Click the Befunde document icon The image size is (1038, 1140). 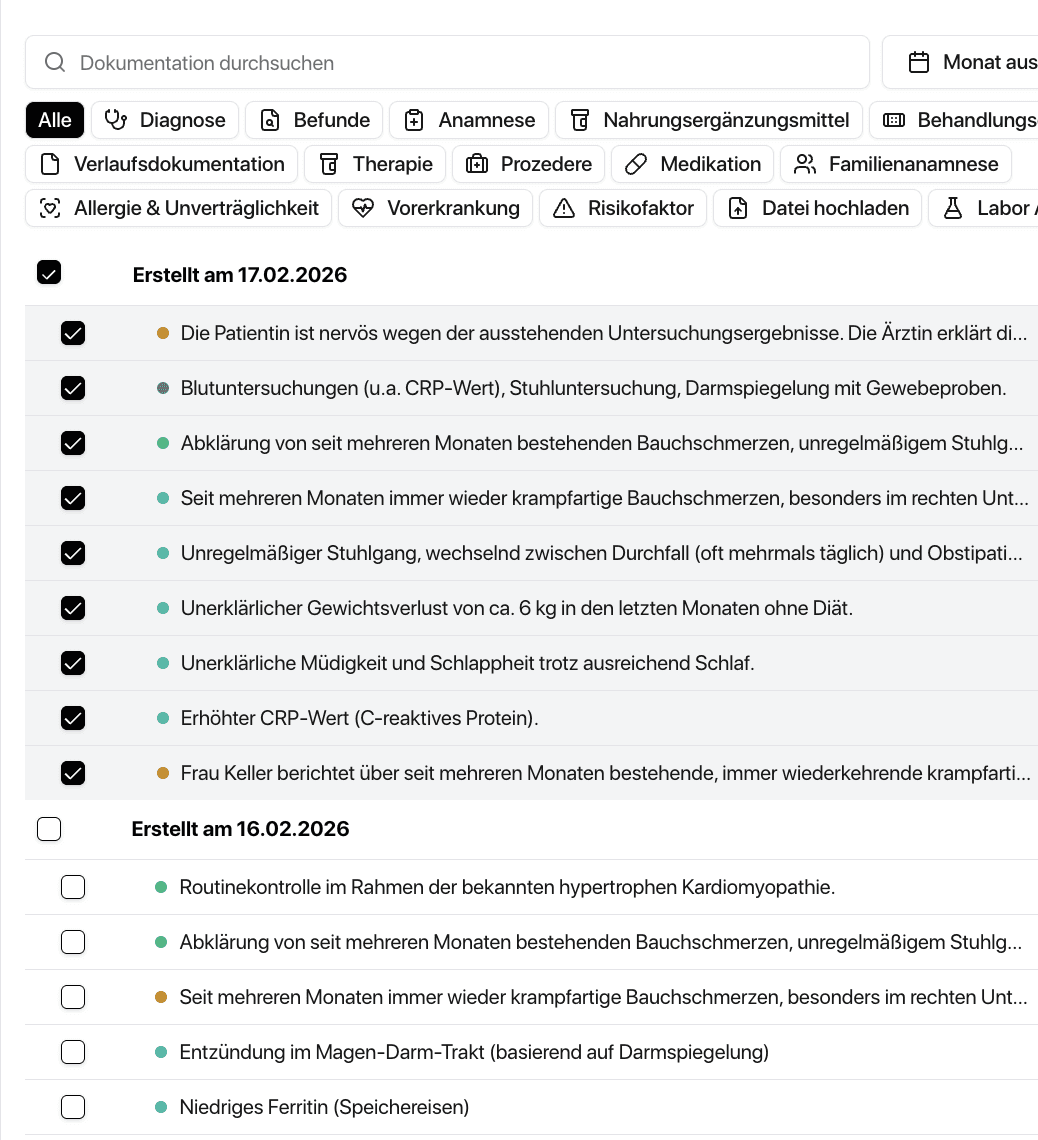(x=270, y=119)
